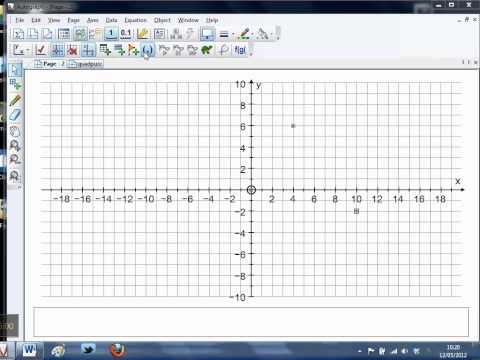Open the Data menu
This screenshot has height=360, width=480.
[111, 20]
